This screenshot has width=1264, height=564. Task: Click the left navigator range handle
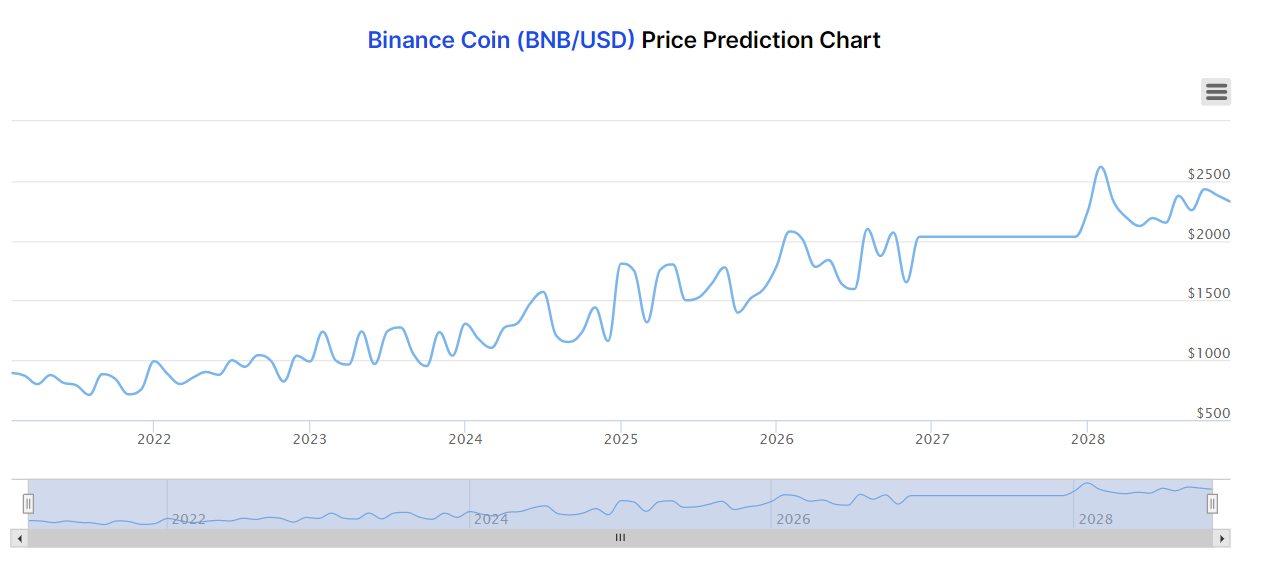[x=28, y=503]
